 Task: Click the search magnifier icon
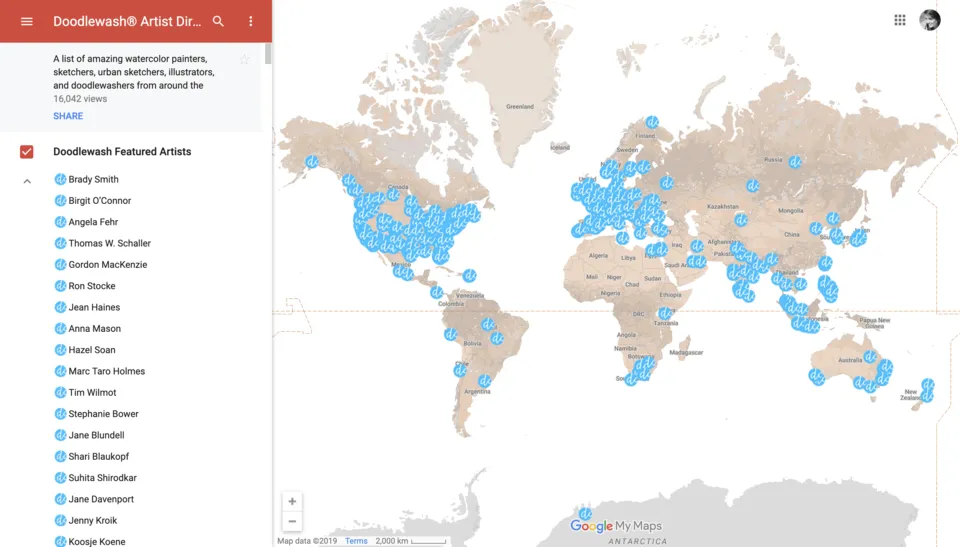point(218,21)
